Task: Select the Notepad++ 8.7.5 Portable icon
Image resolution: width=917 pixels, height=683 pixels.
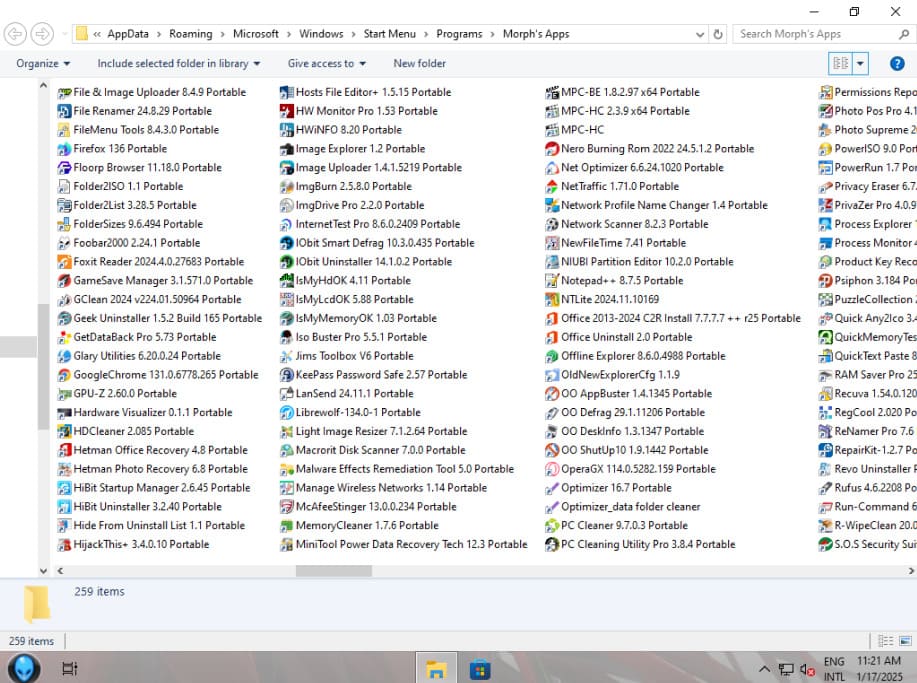Action: pyautogui.click(x=552, y=281)
